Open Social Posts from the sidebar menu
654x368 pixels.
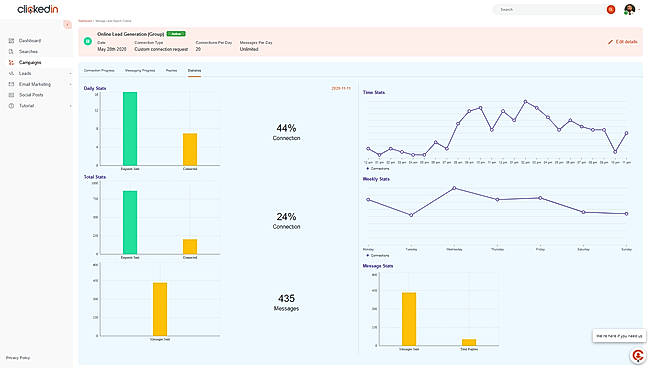pyautogui.click(x=31, y=95)
